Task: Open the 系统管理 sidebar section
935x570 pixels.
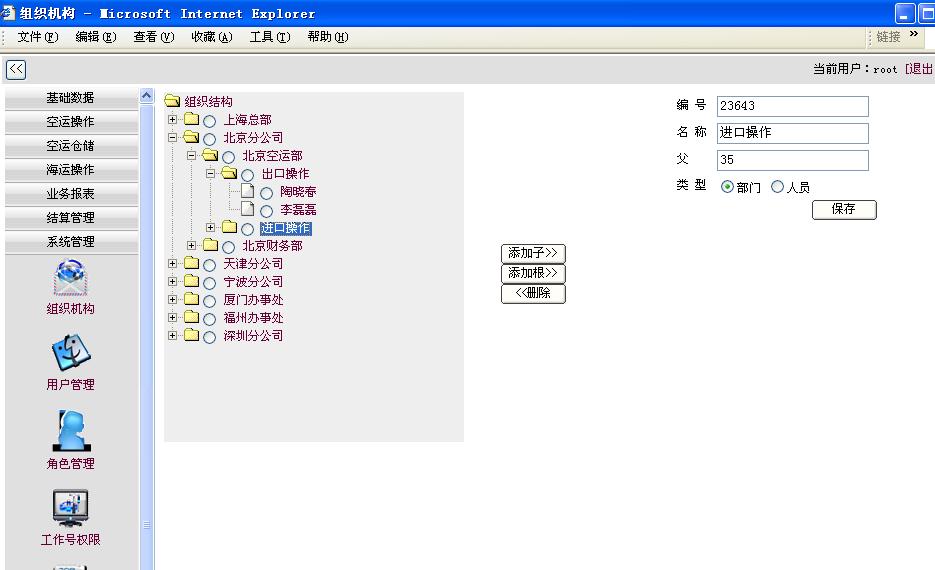Action: (x=71, y=241)
